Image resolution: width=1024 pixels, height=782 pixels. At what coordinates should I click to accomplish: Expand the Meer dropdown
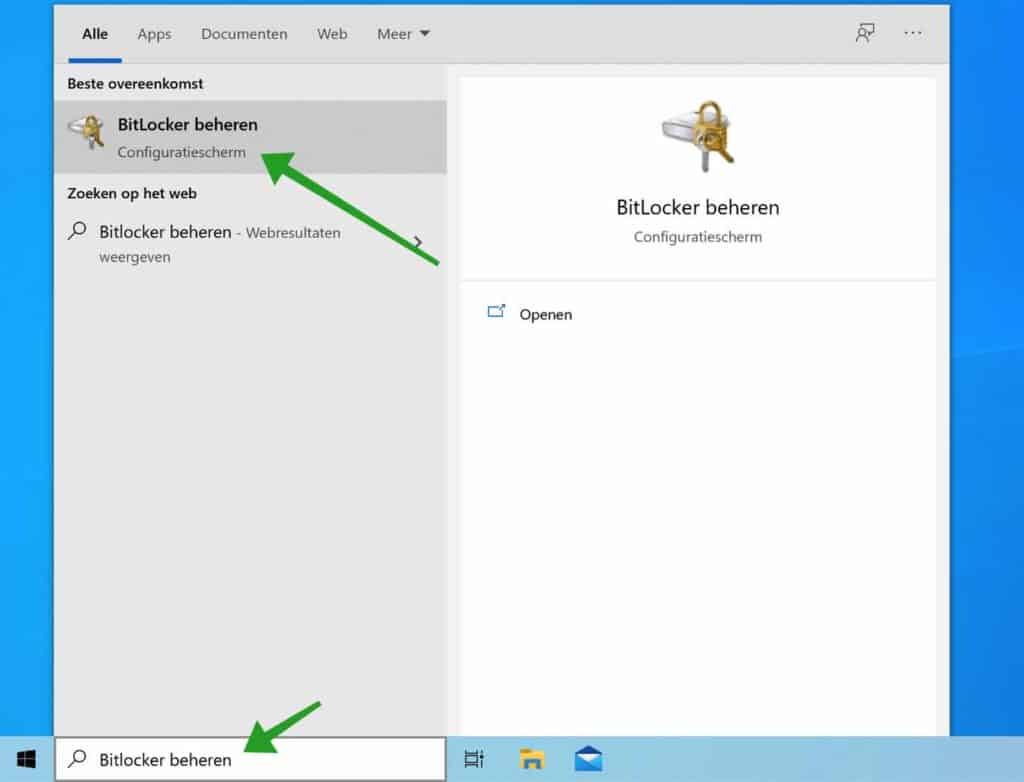tap(403, 33)
